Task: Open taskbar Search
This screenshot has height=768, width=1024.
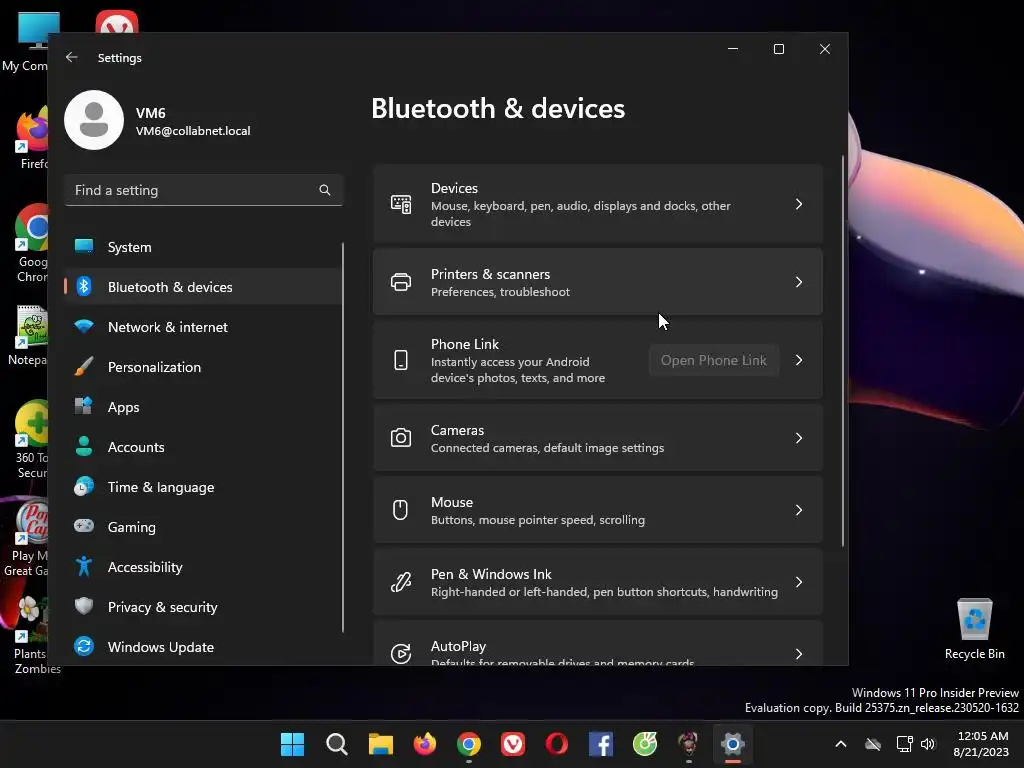Action: click(336, 744)
